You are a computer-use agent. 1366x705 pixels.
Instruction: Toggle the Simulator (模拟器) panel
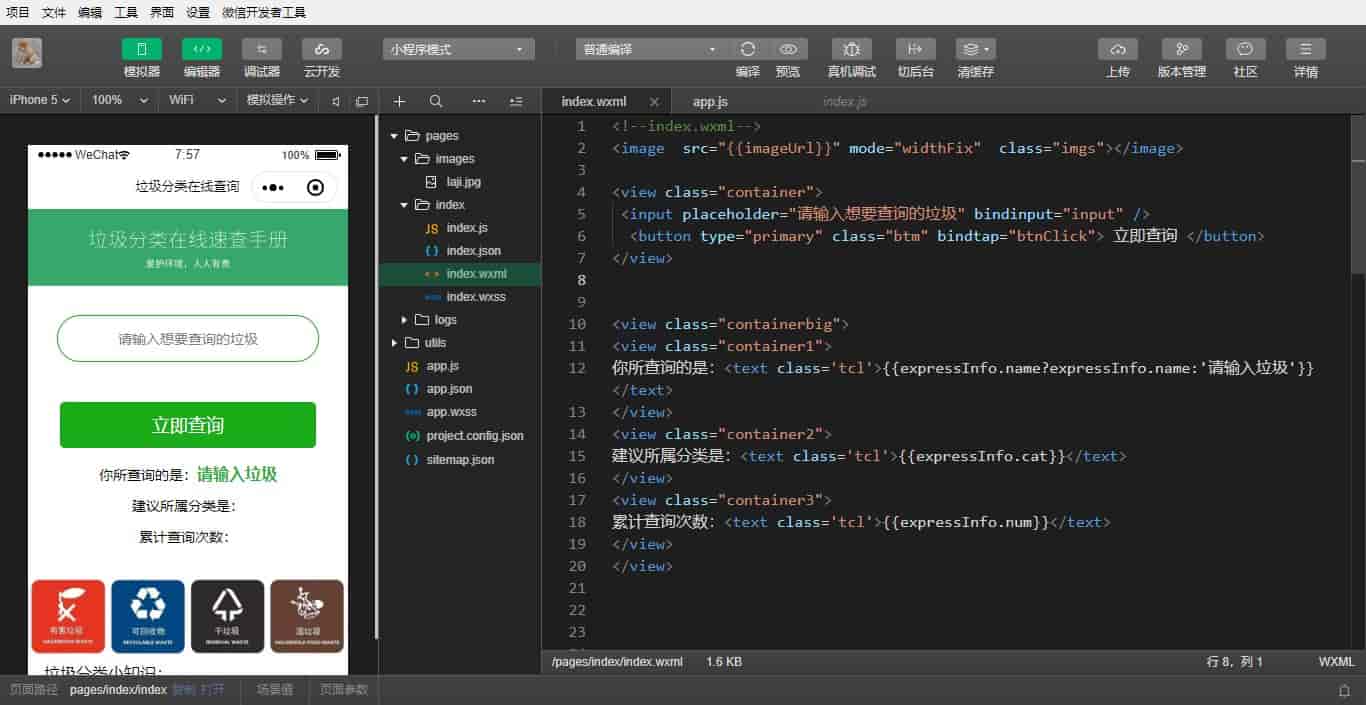[141, 49]
